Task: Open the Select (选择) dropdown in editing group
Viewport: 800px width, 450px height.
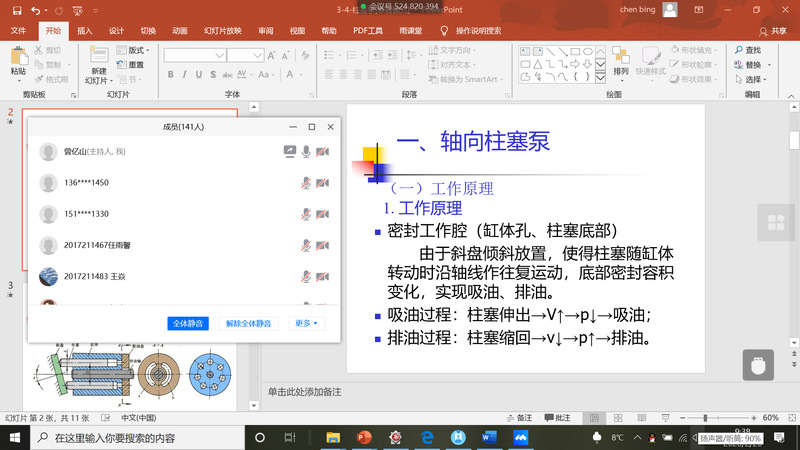Action: pos(754,80)
